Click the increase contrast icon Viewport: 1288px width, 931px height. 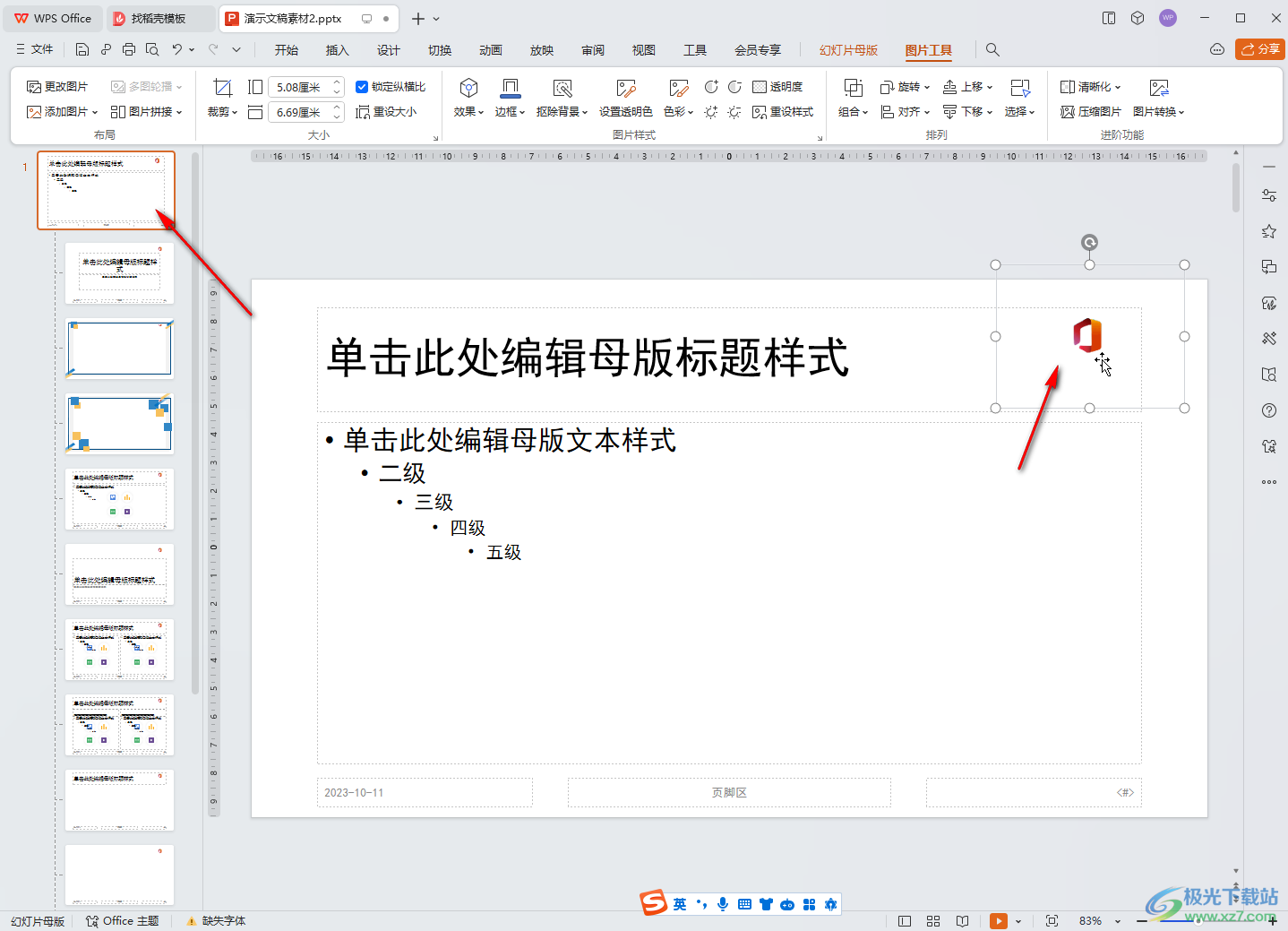click(711, 87)
